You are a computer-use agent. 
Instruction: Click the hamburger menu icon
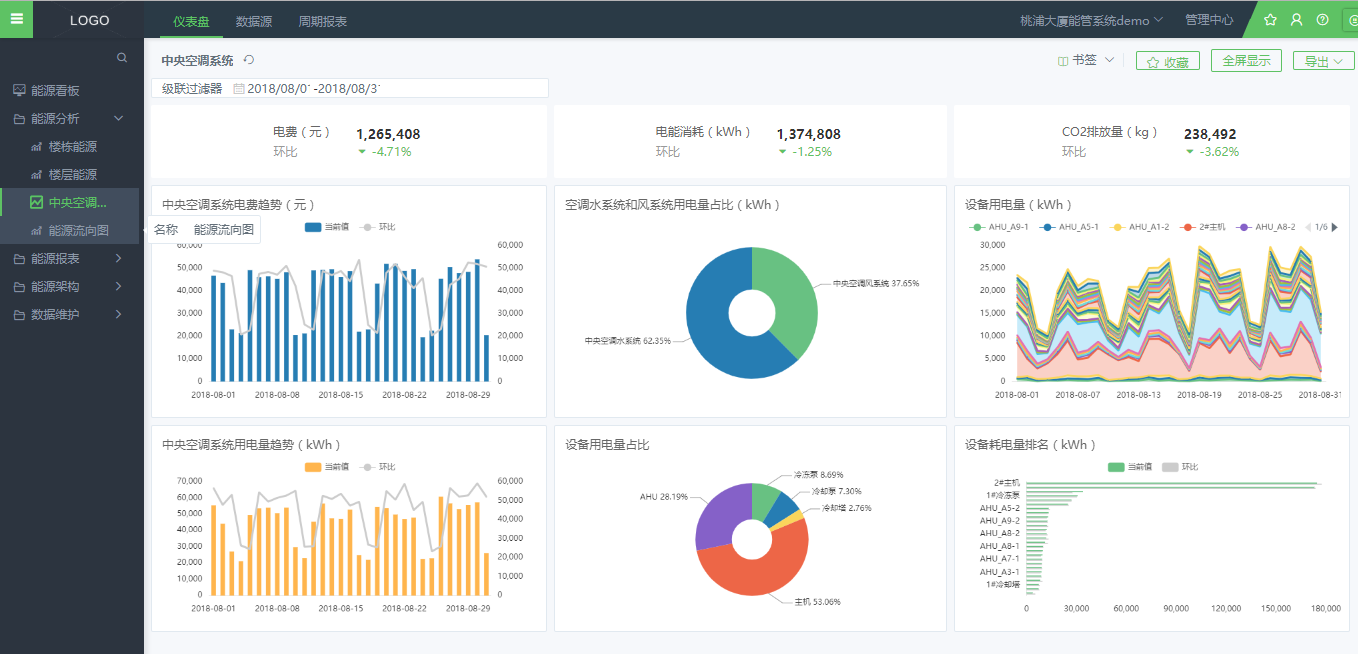tap(16, 19)
